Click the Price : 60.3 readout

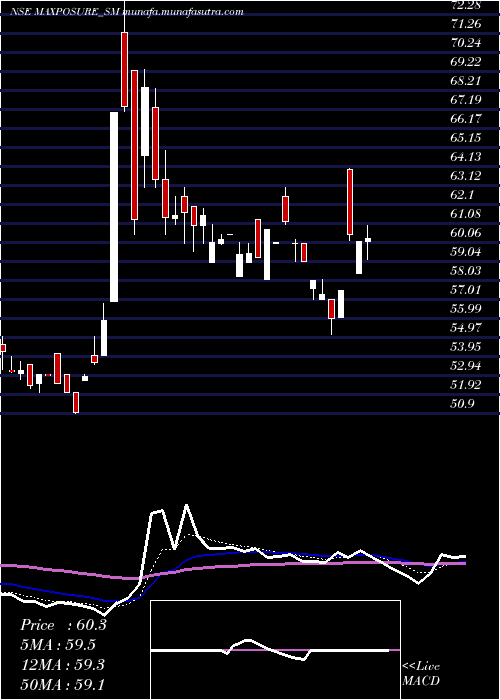tap(63, 625)
